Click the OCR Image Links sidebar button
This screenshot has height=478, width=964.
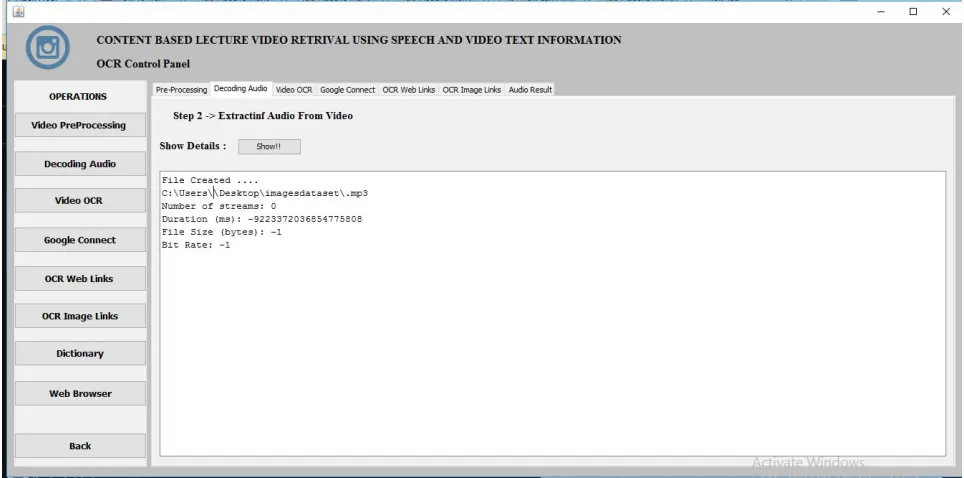click(x=80, y=316)
